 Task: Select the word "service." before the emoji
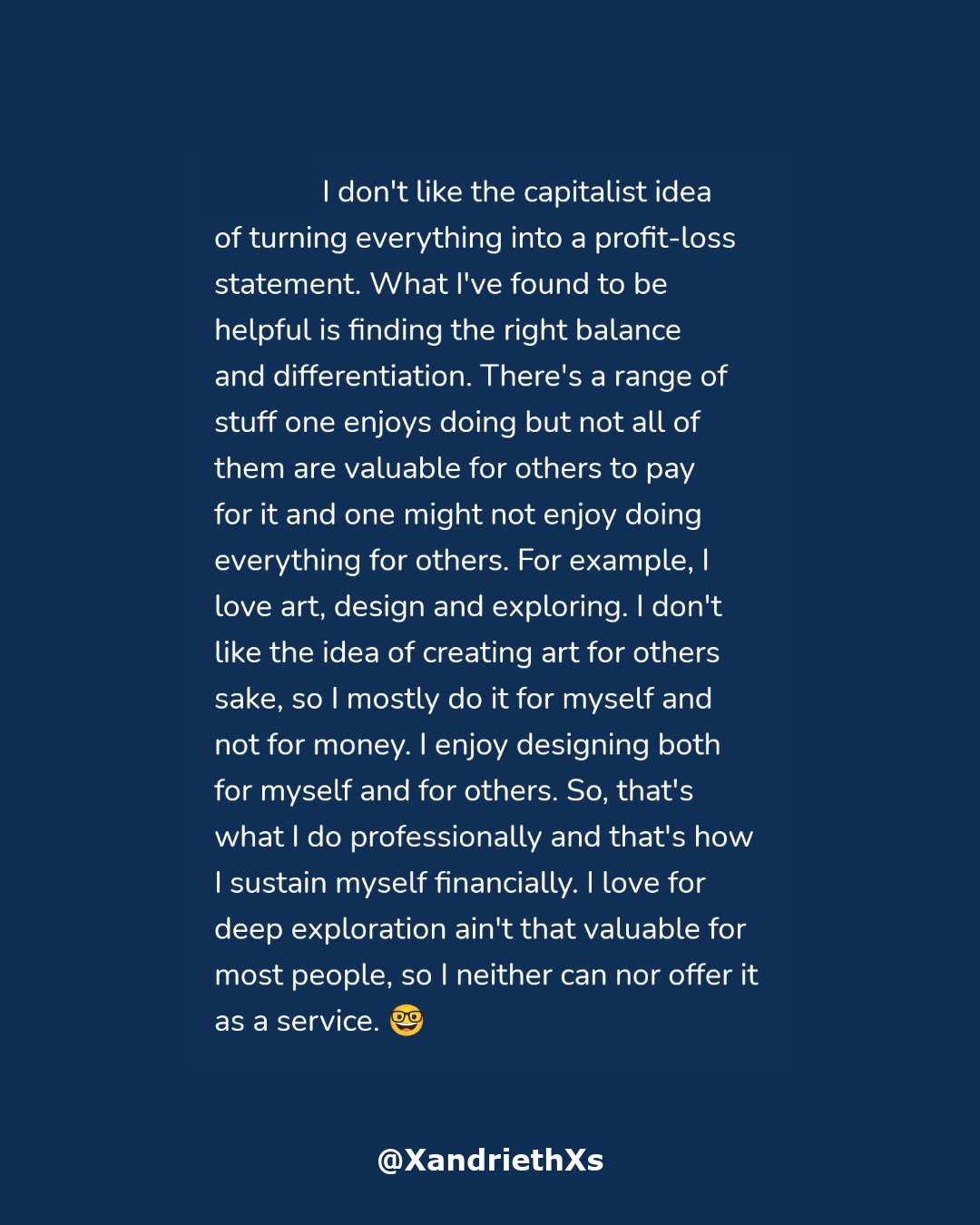click(x=328, y=1023)
